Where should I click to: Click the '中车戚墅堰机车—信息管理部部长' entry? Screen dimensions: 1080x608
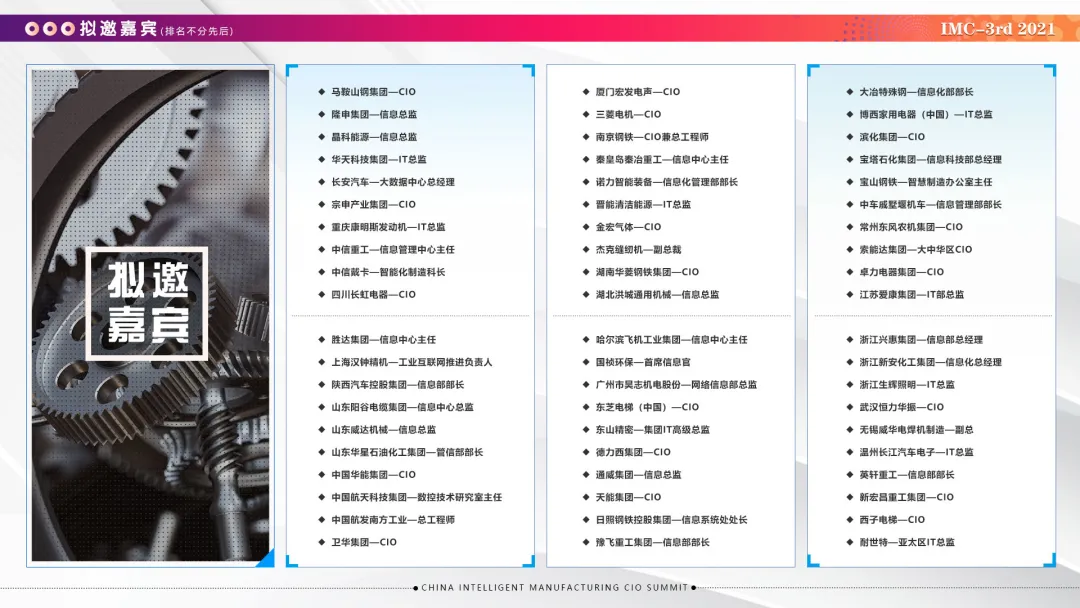click(931, 205)
